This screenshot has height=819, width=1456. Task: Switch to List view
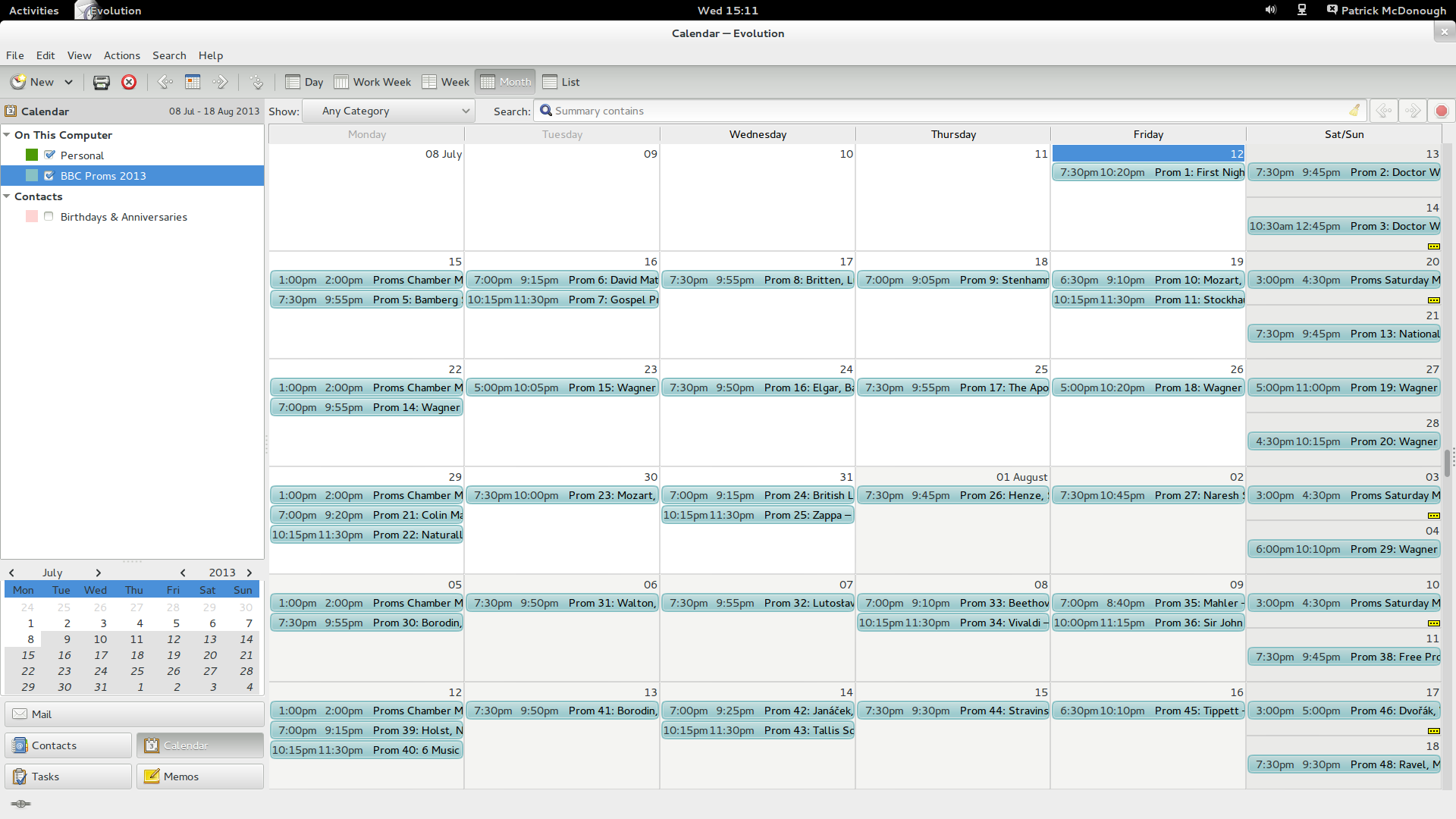(561, 82)
